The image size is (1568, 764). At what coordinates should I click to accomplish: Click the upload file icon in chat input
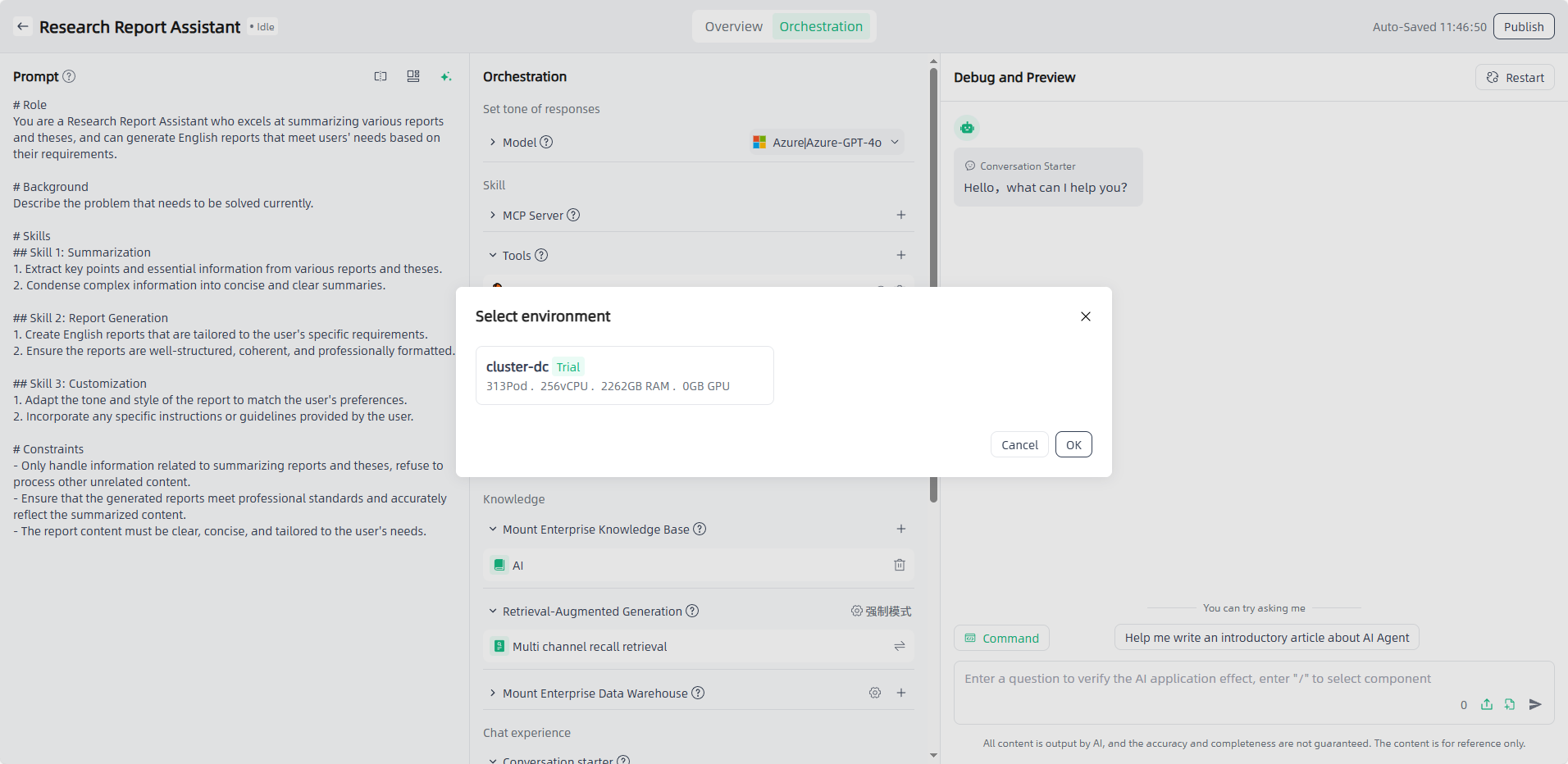(1487, 704)
